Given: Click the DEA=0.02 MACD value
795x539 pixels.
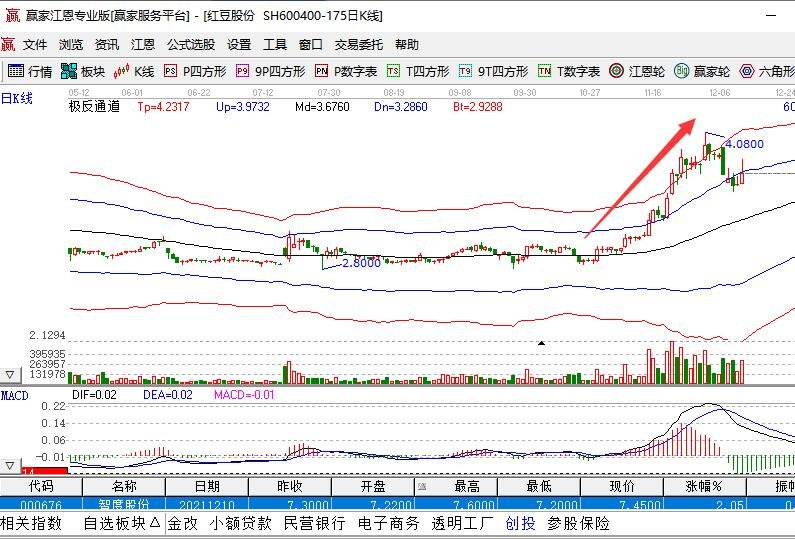Looking at the screenshot, I should pyautogui.click(x=168, y=395).
